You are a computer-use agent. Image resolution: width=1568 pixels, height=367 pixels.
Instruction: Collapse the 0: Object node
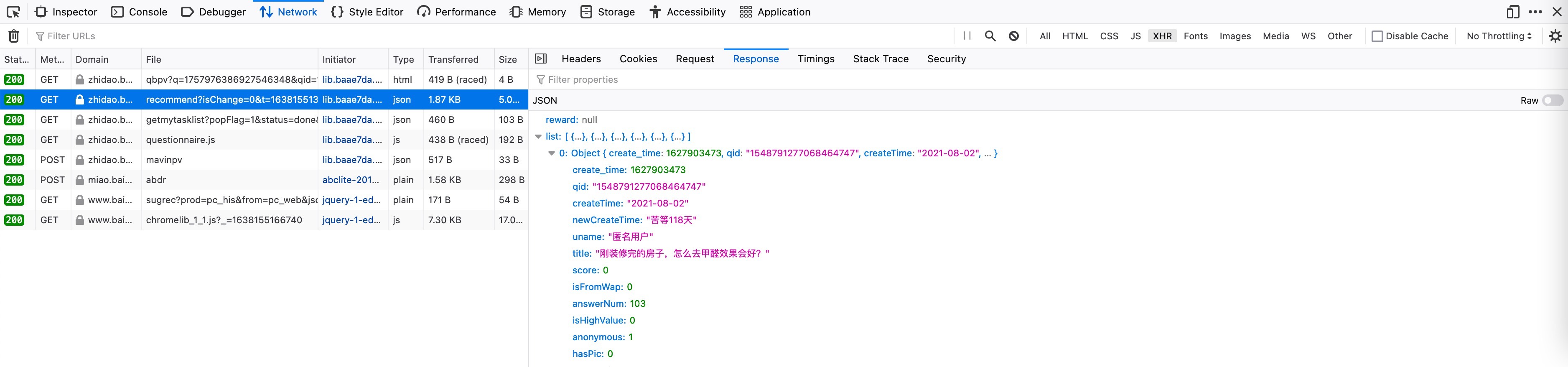pos(552,153)
